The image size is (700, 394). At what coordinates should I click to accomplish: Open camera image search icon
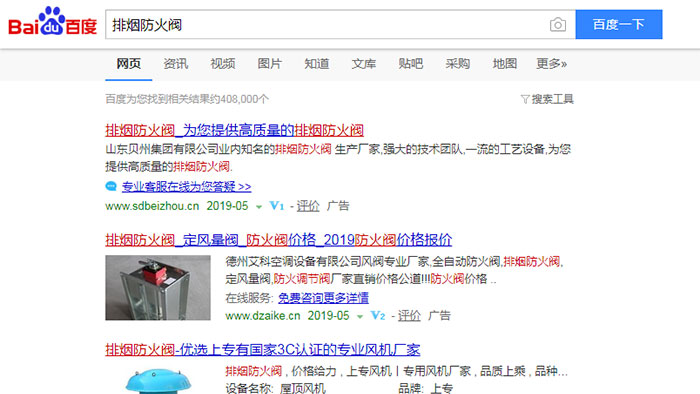[558, 25]
